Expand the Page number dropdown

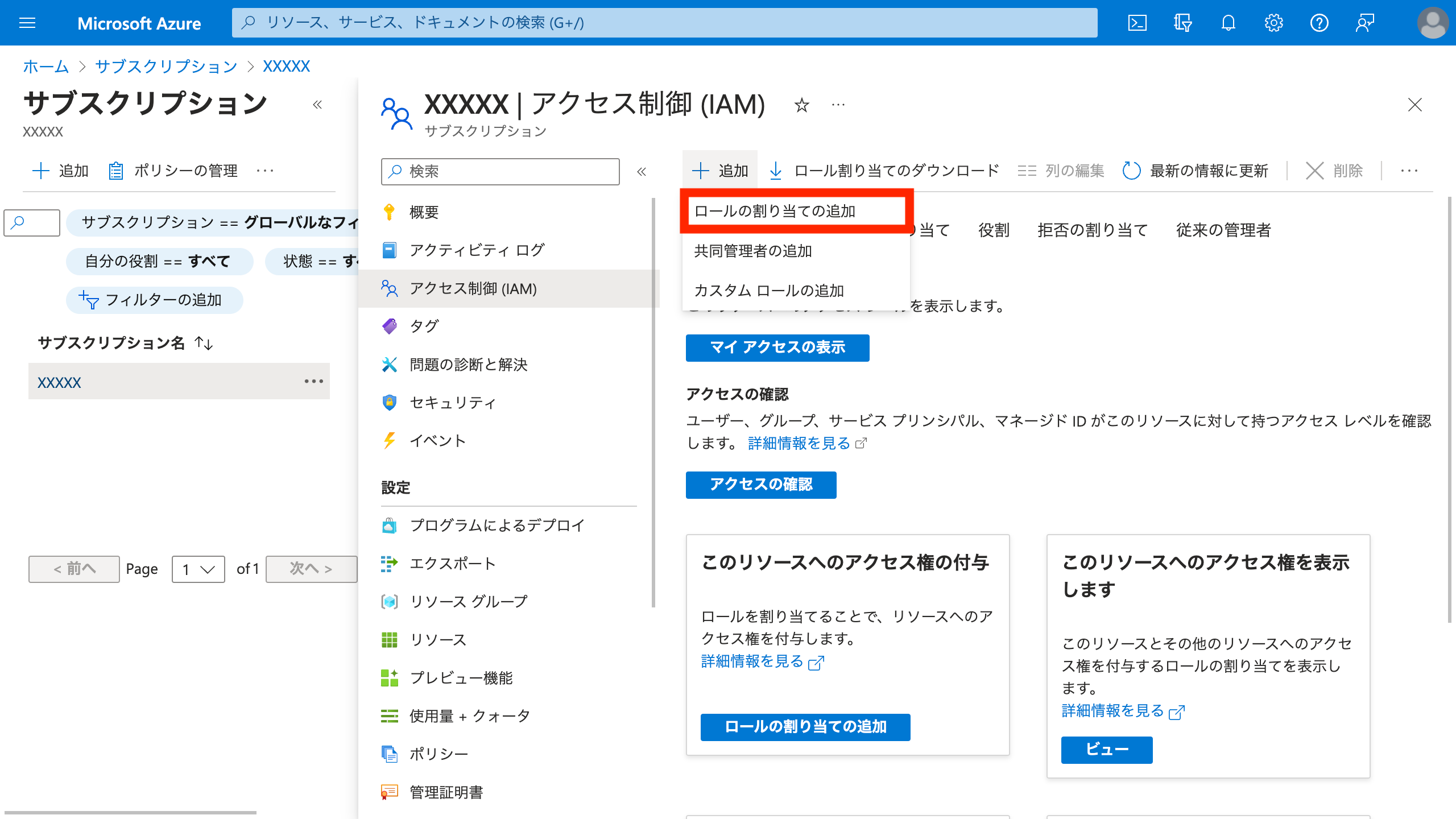pos(198,569)
